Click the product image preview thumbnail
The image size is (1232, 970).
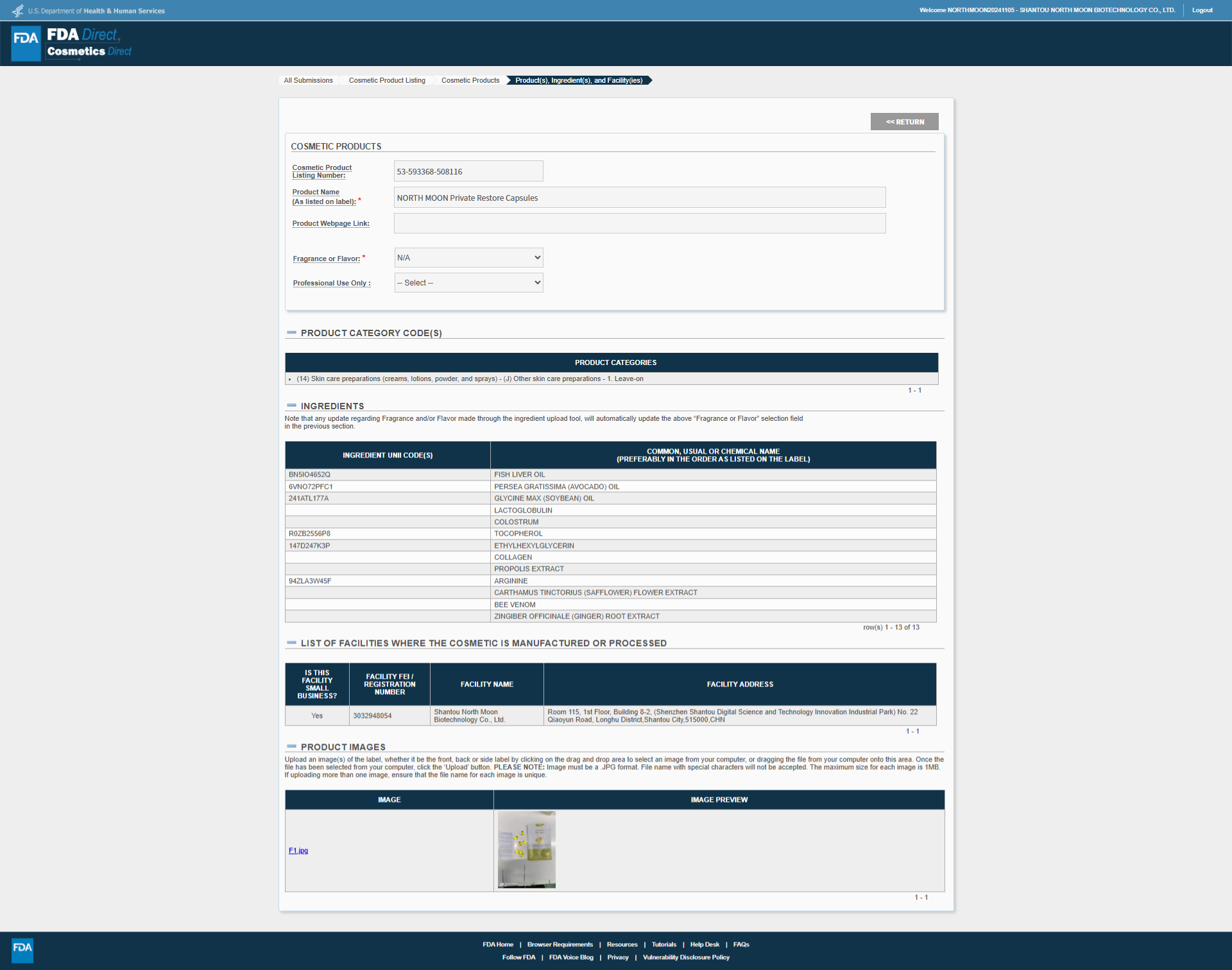pyautogui.click(x=526, y=849)
